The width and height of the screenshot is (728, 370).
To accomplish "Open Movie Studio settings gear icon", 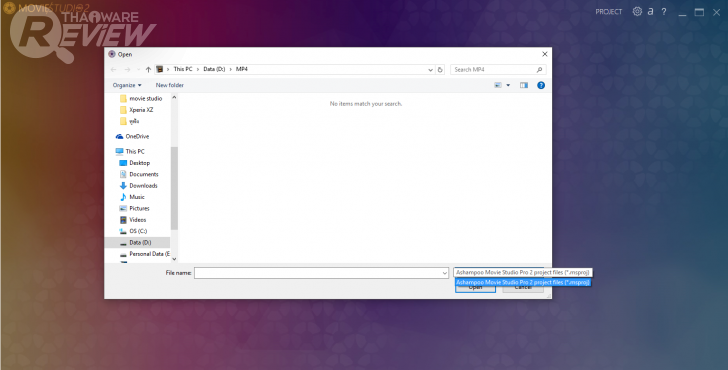I will click(637, 12).
